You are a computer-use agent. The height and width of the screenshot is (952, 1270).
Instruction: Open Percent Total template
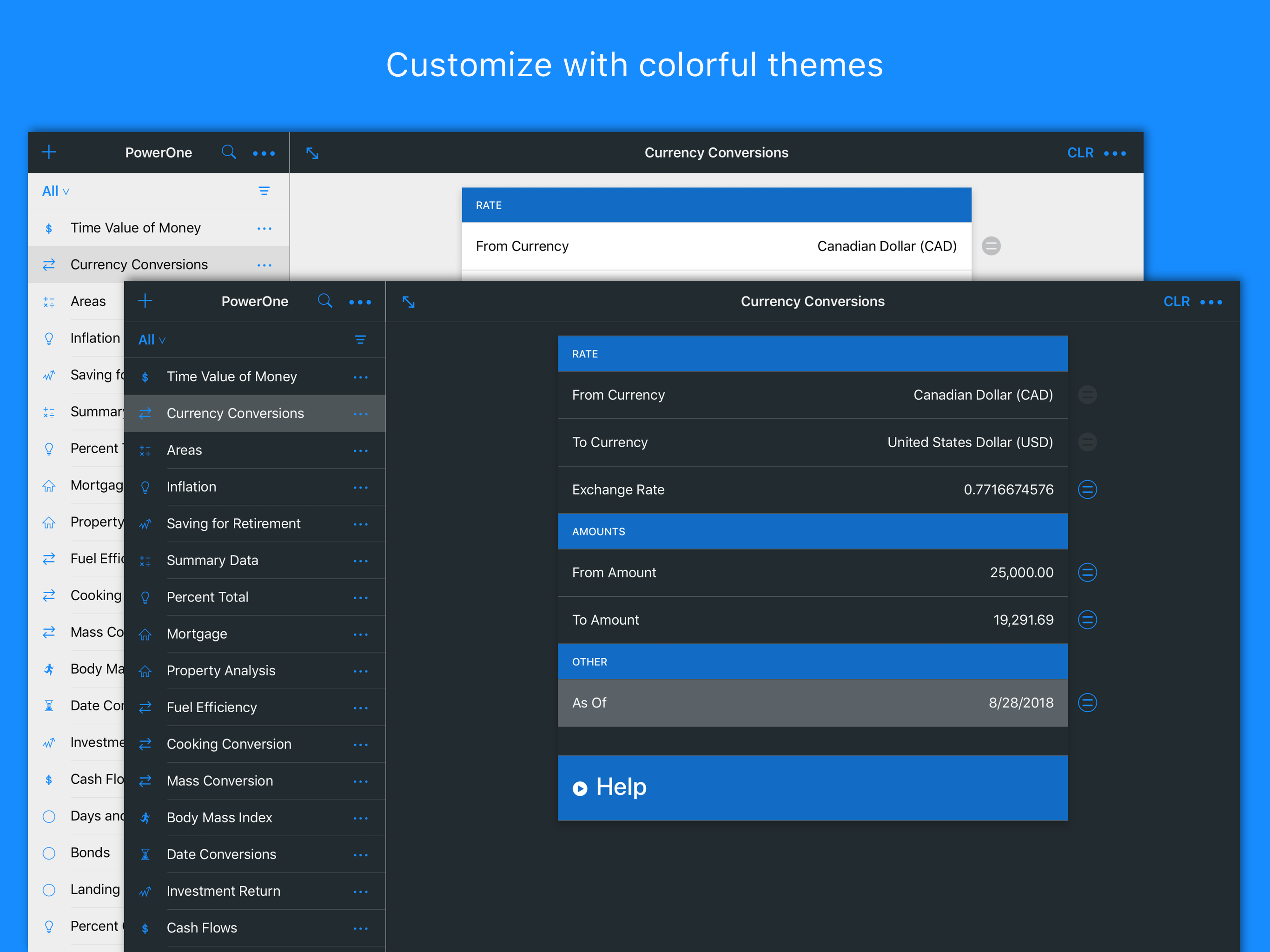pyautogui.click(x=254, y=597)
